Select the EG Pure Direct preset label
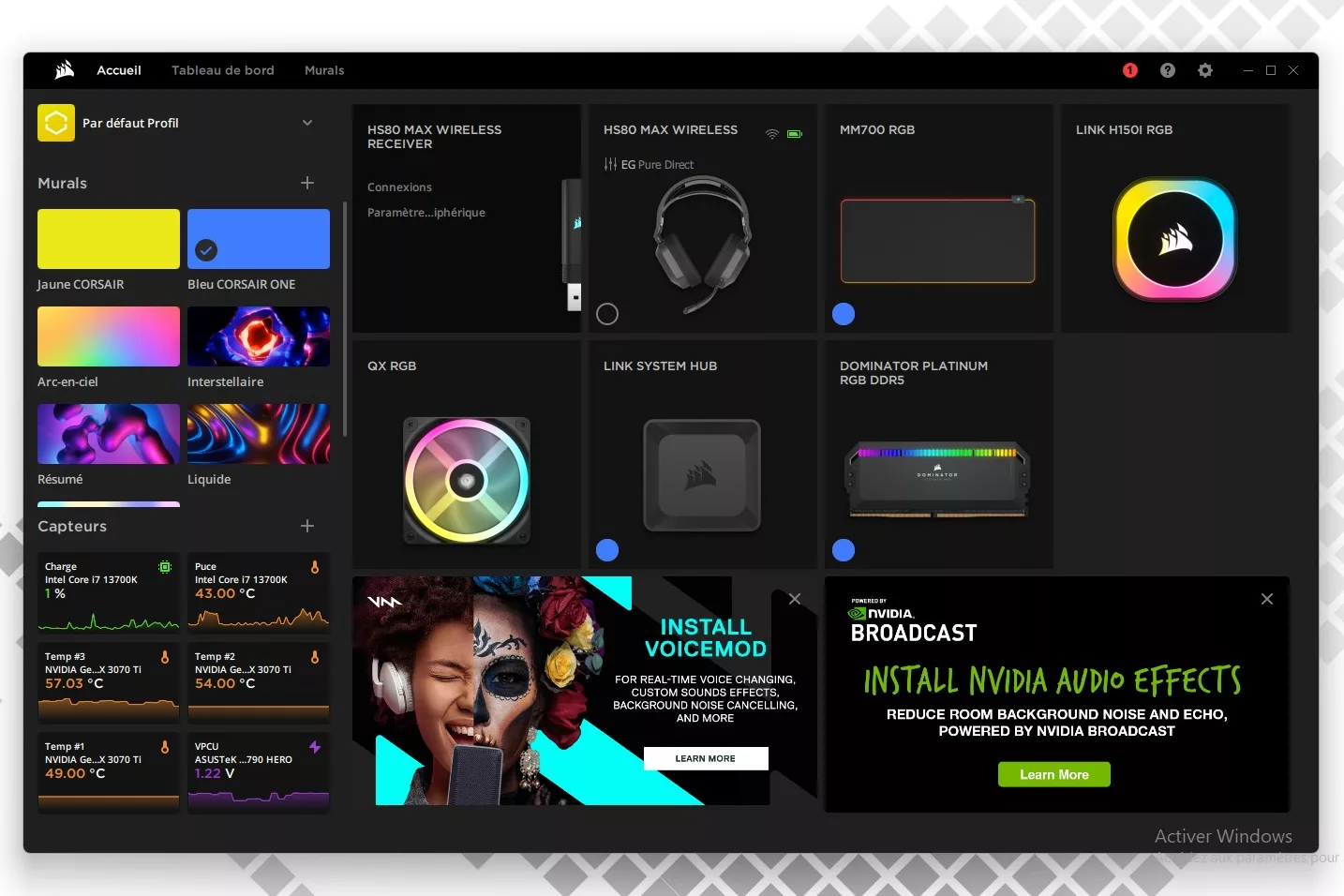1344x896 pixels. pyautogui.click(x=657, y=165)
